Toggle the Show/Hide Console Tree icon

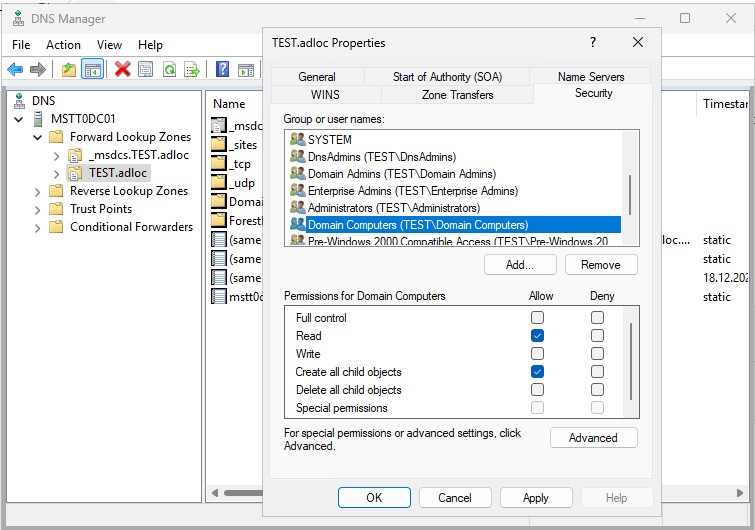click(x=92, y=69)
